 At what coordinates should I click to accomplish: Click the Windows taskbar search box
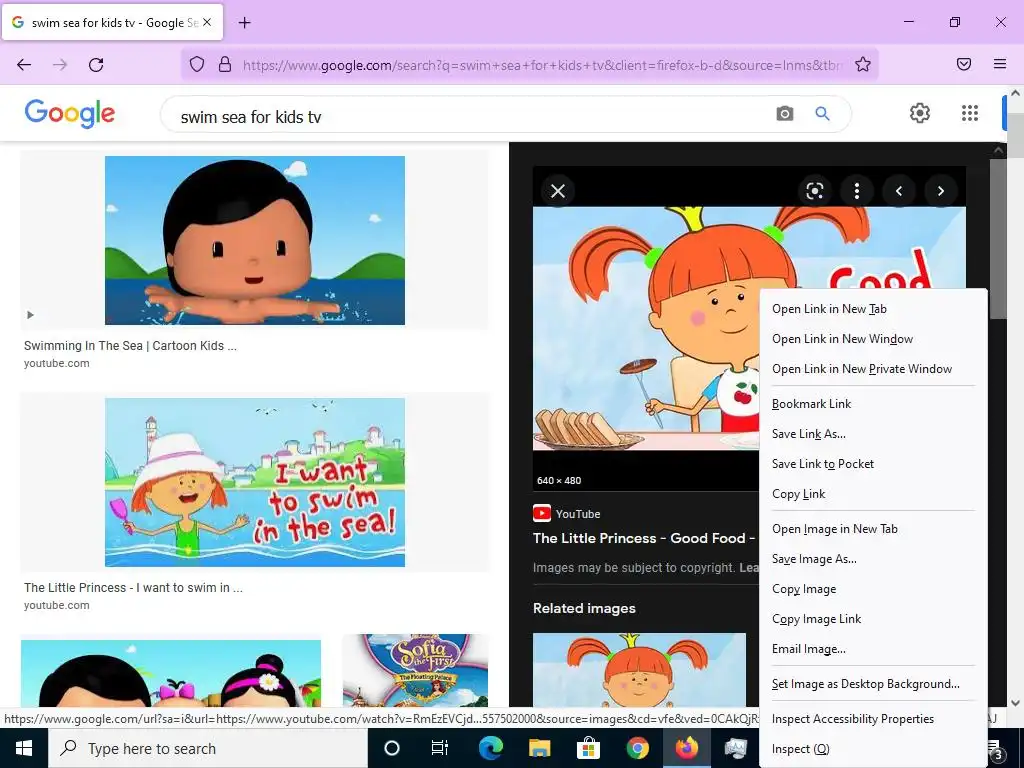pyautogui.click(x=208, y=748)
